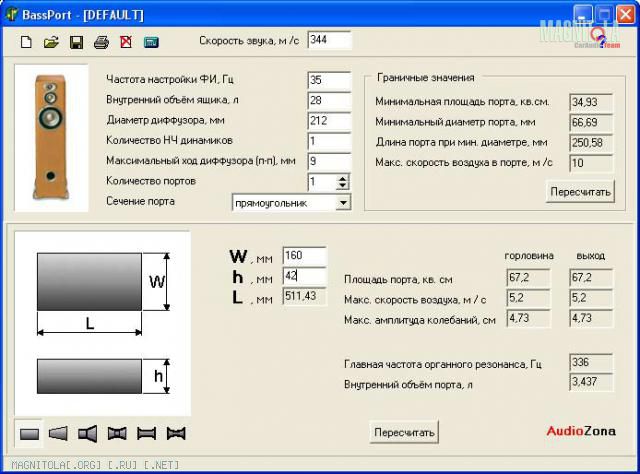Click the Диаметр диффузора input field
This screenshot has width=640, height=474.
click(329, 121)
